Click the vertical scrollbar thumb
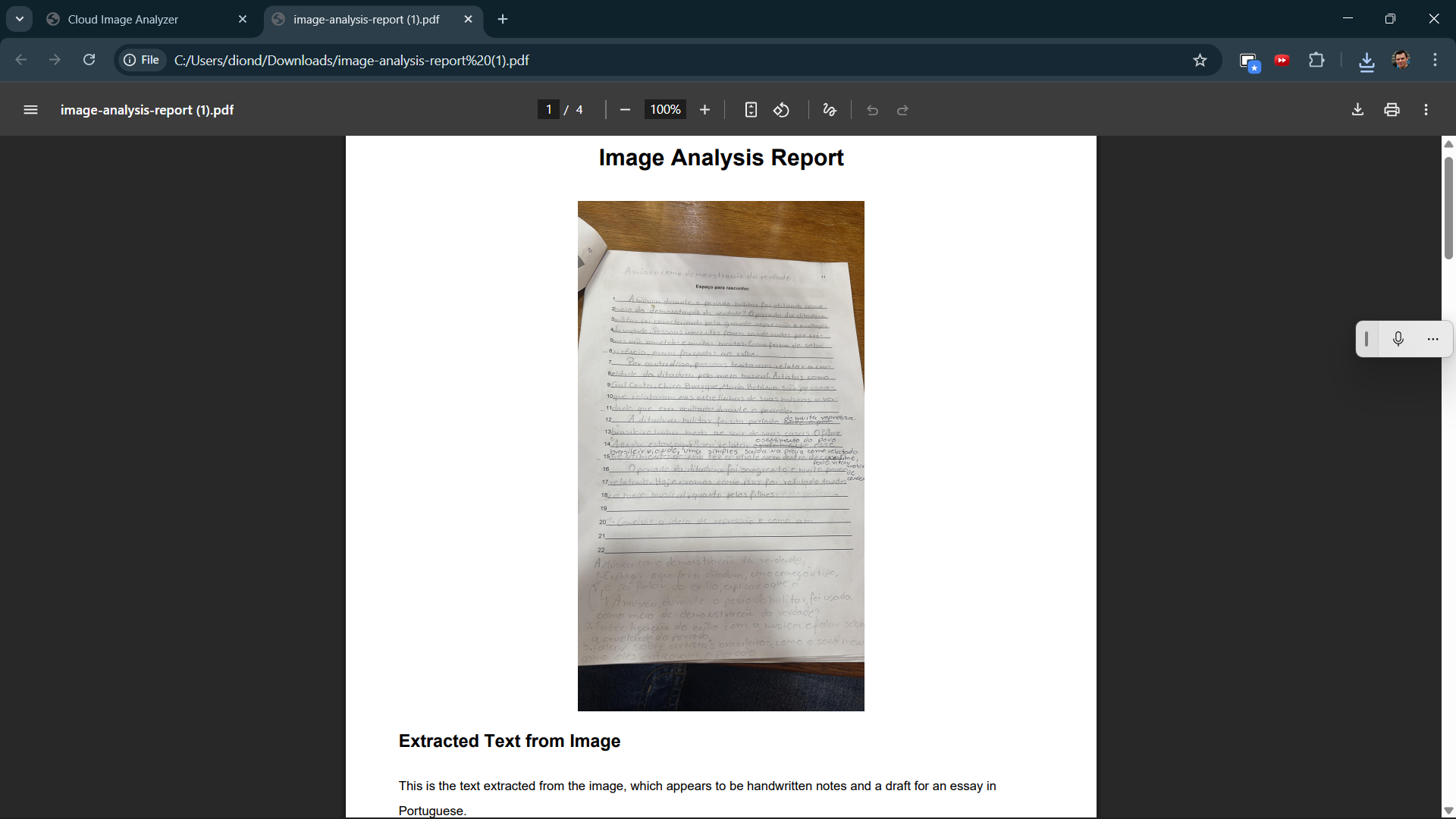Screen dimensions: 1456x819 point(1448,209)
